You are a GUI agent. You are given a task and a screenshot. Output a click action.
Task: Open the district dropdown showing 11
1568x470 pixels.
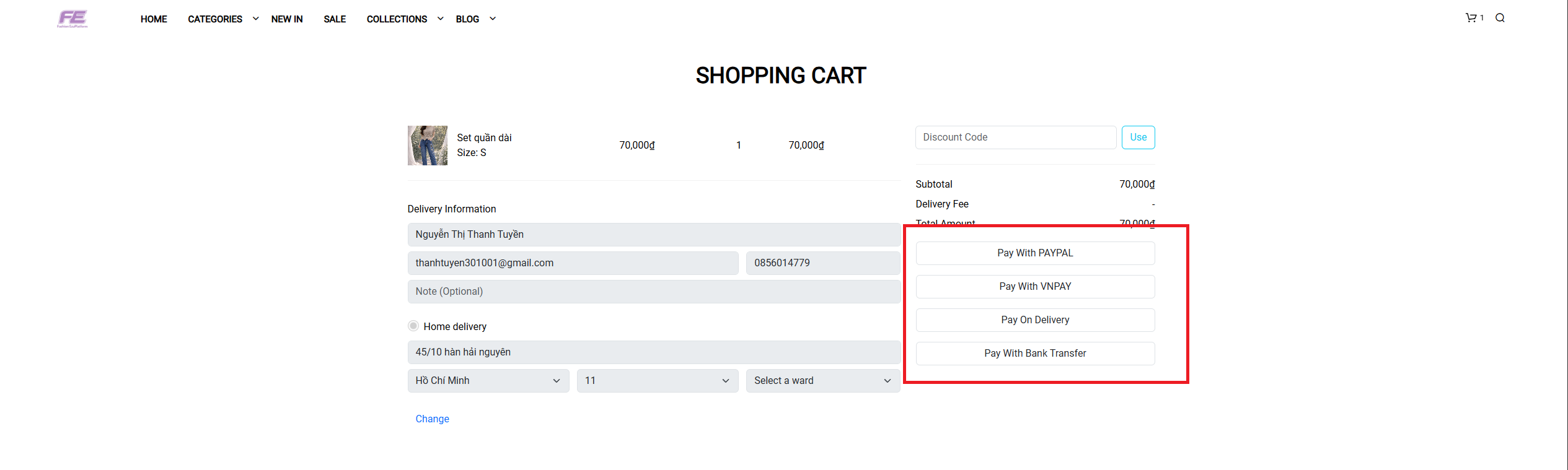[x=657, y=381]
